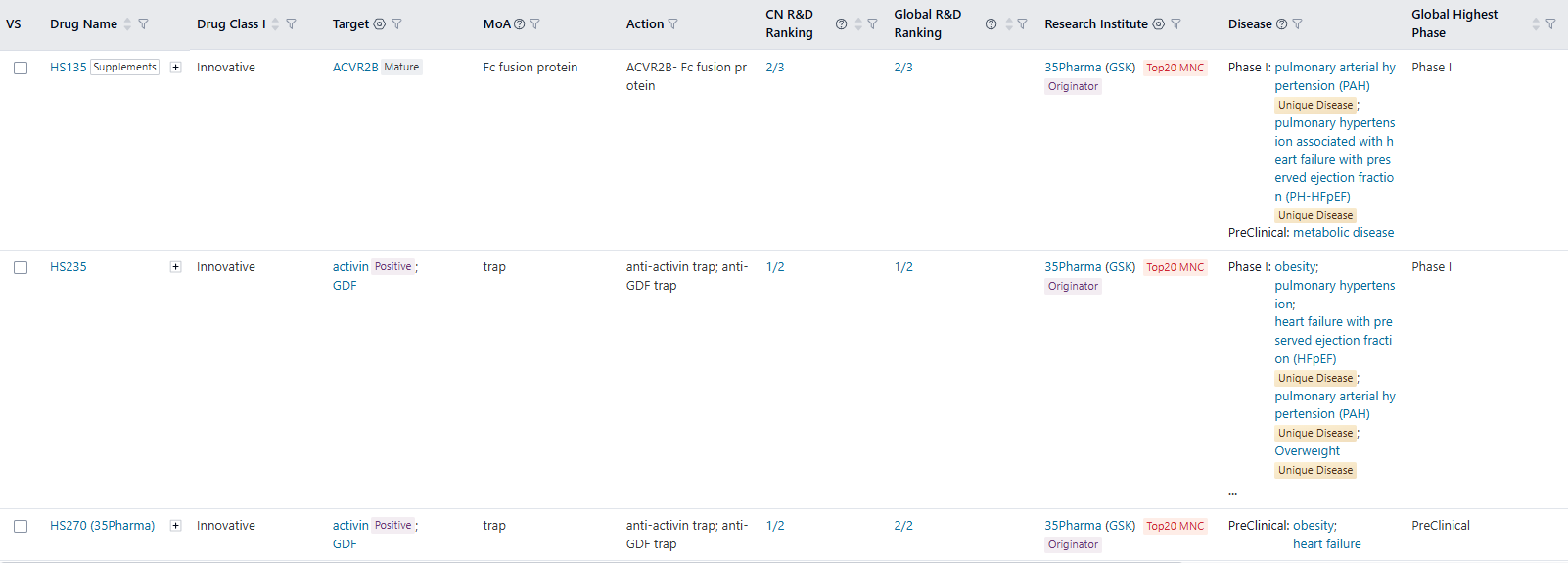Sort the table by Drug Name

[127, 24]
